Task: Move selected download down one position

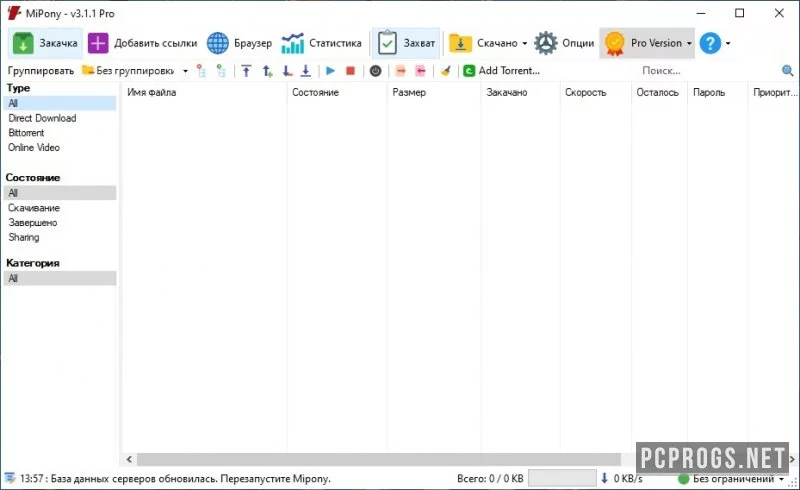Action: coord(287,71)
